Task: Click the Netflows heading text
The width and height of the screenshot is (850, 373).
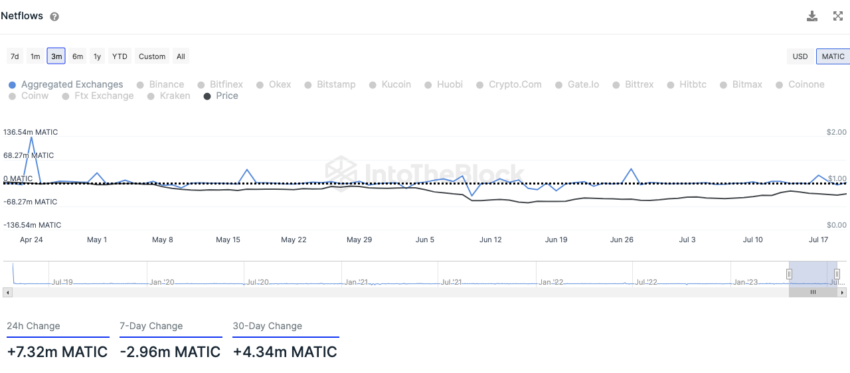Action: point(23,16)
